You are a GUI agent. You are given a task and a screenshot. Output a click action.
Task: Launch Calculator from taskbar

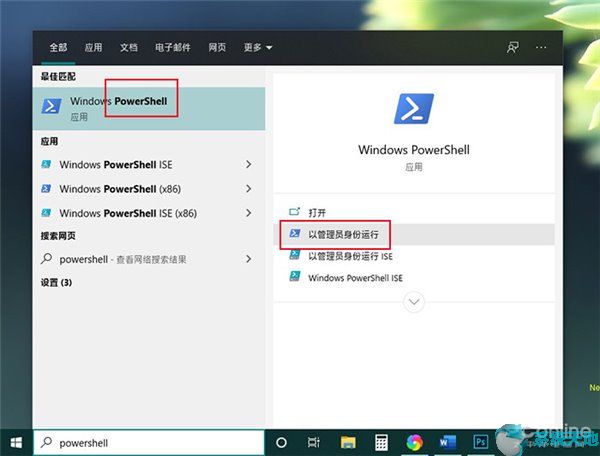tap(381, 443)
